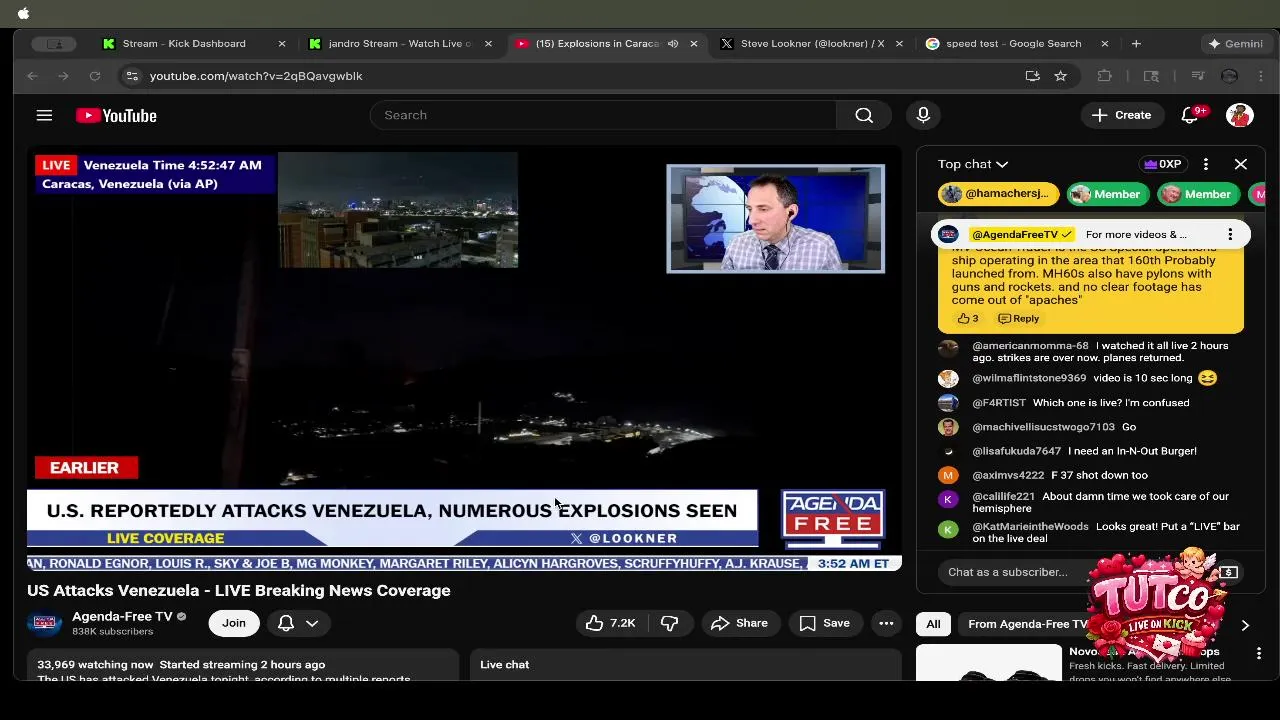Click second green Member chip
The width and height of the screenshot is (1280, 720).
click(1197, 194)
